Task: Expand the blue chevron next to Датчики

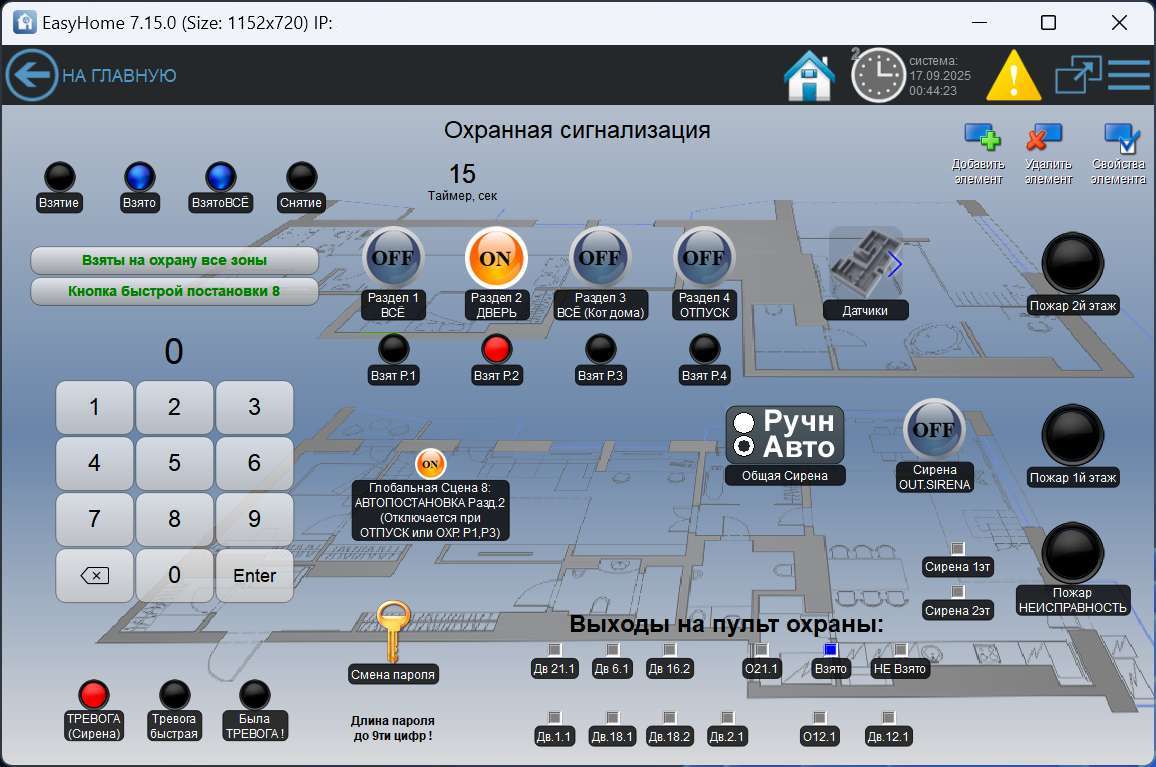Action: click(x=897, y=264)
